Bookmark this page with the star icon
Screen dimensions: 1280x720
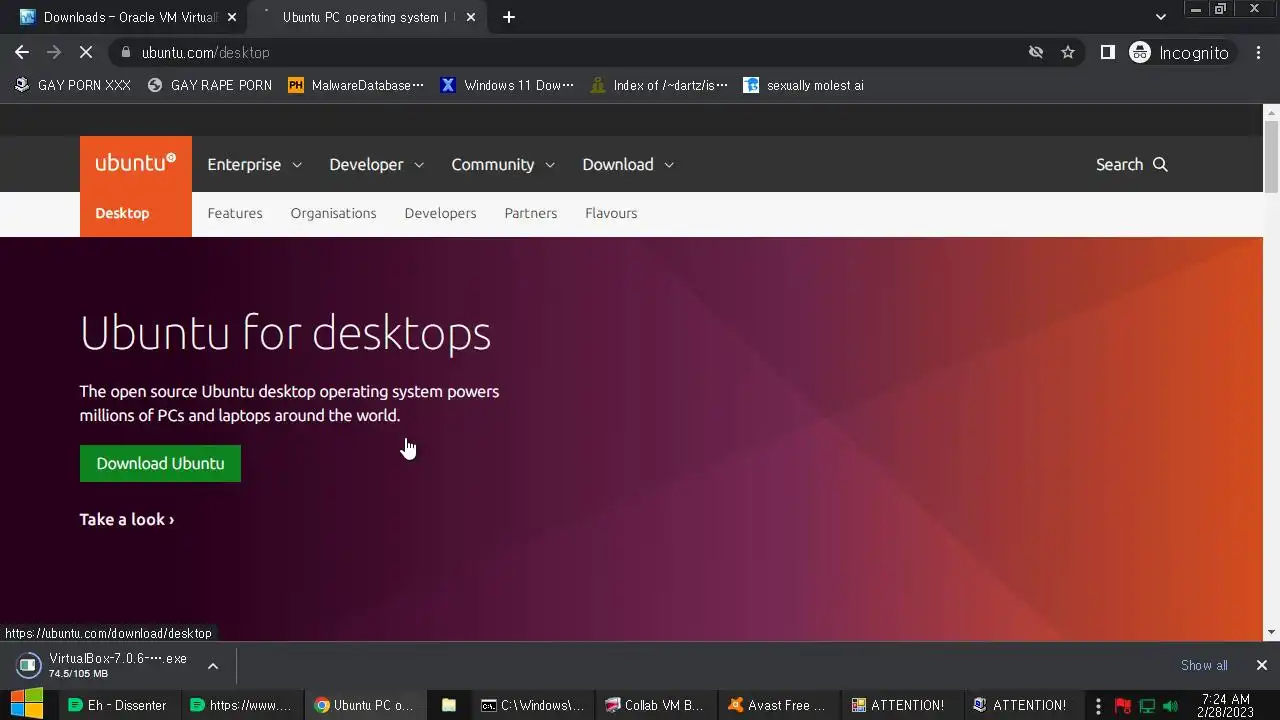click(x=1068, y=52)
